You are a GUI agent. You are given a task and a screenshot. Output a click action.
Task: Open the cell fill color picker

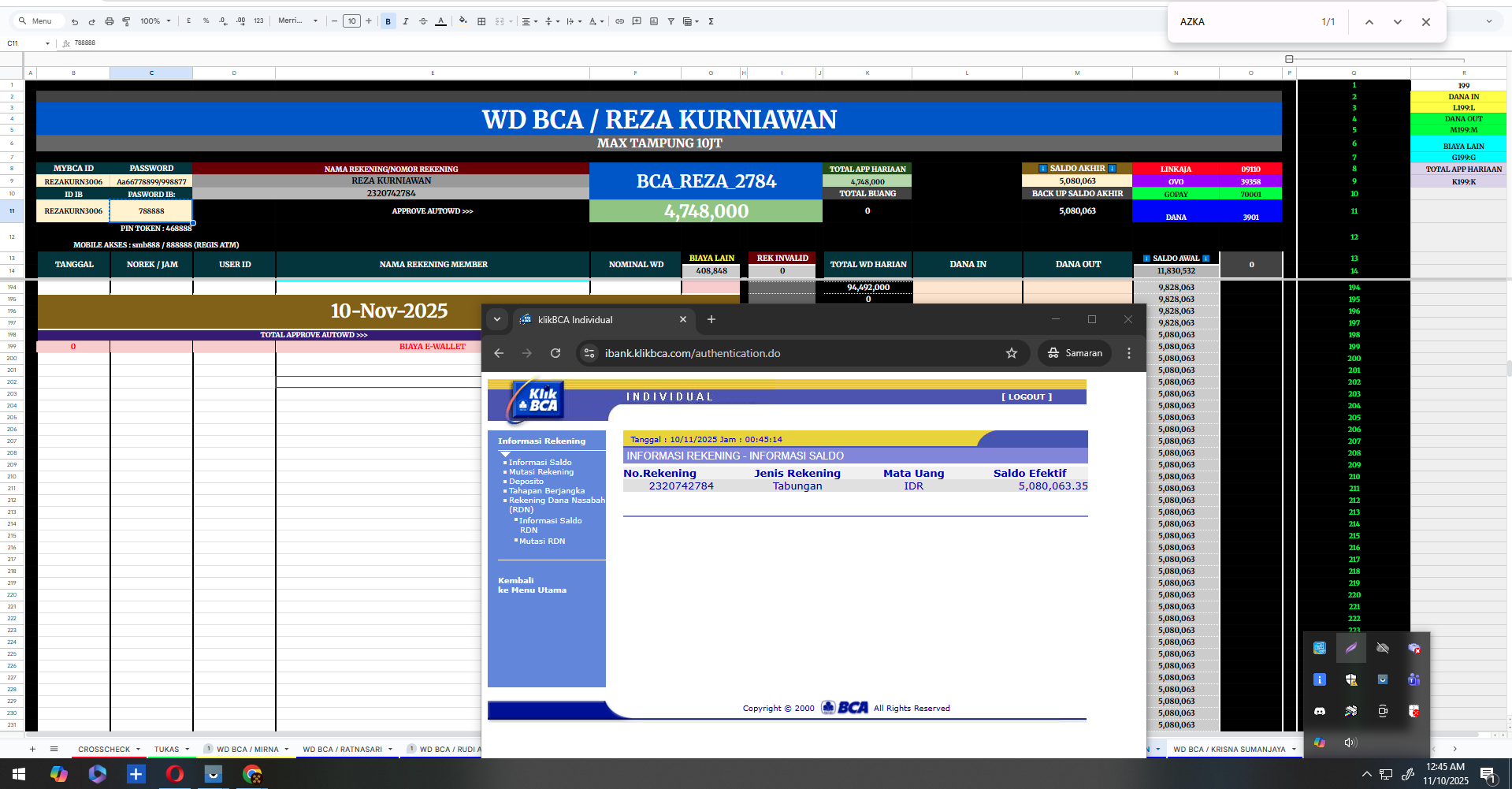coord(463,21)
